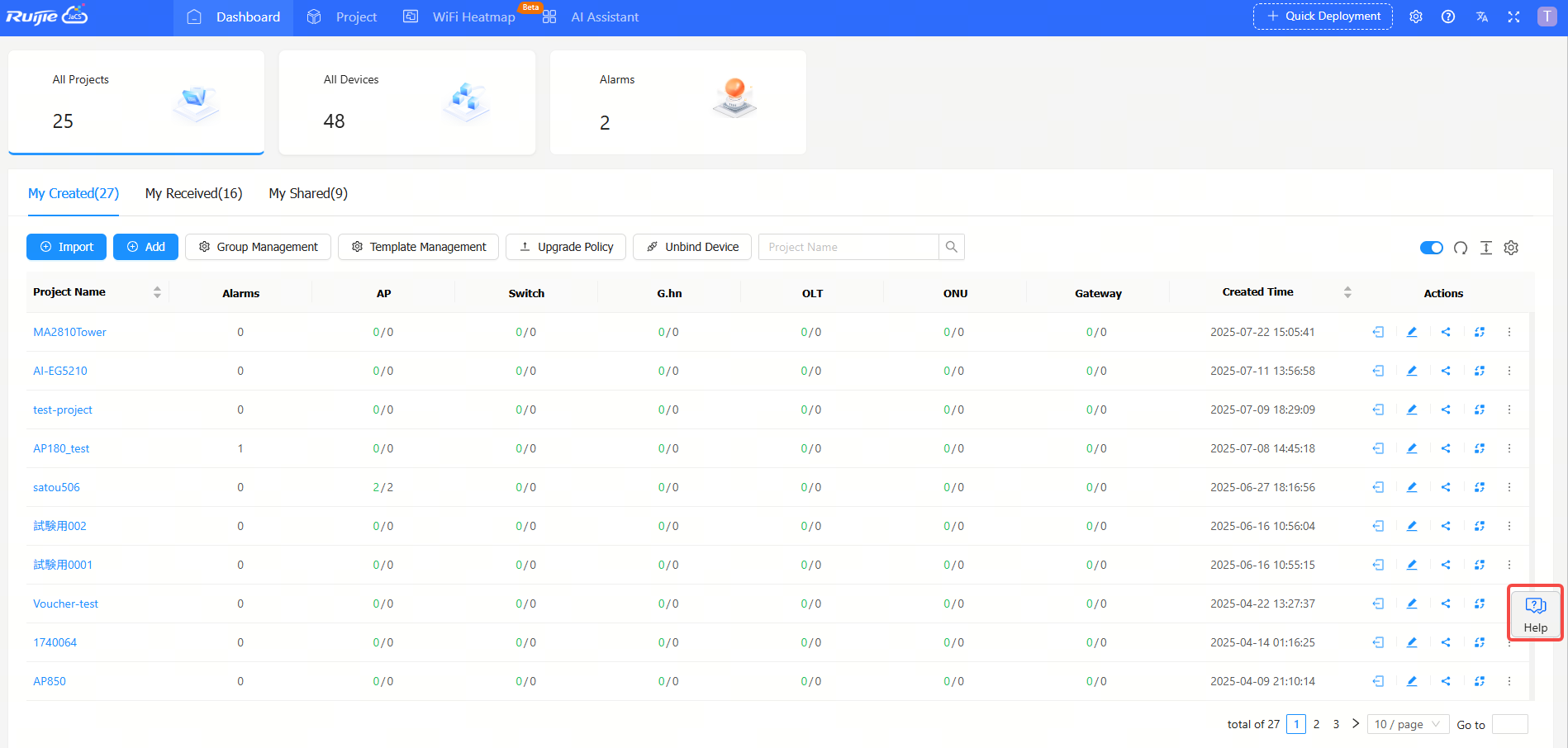1568x748 pixels.
Task: Click the fullscreen icon in top bar
Action: [1513, 17]
